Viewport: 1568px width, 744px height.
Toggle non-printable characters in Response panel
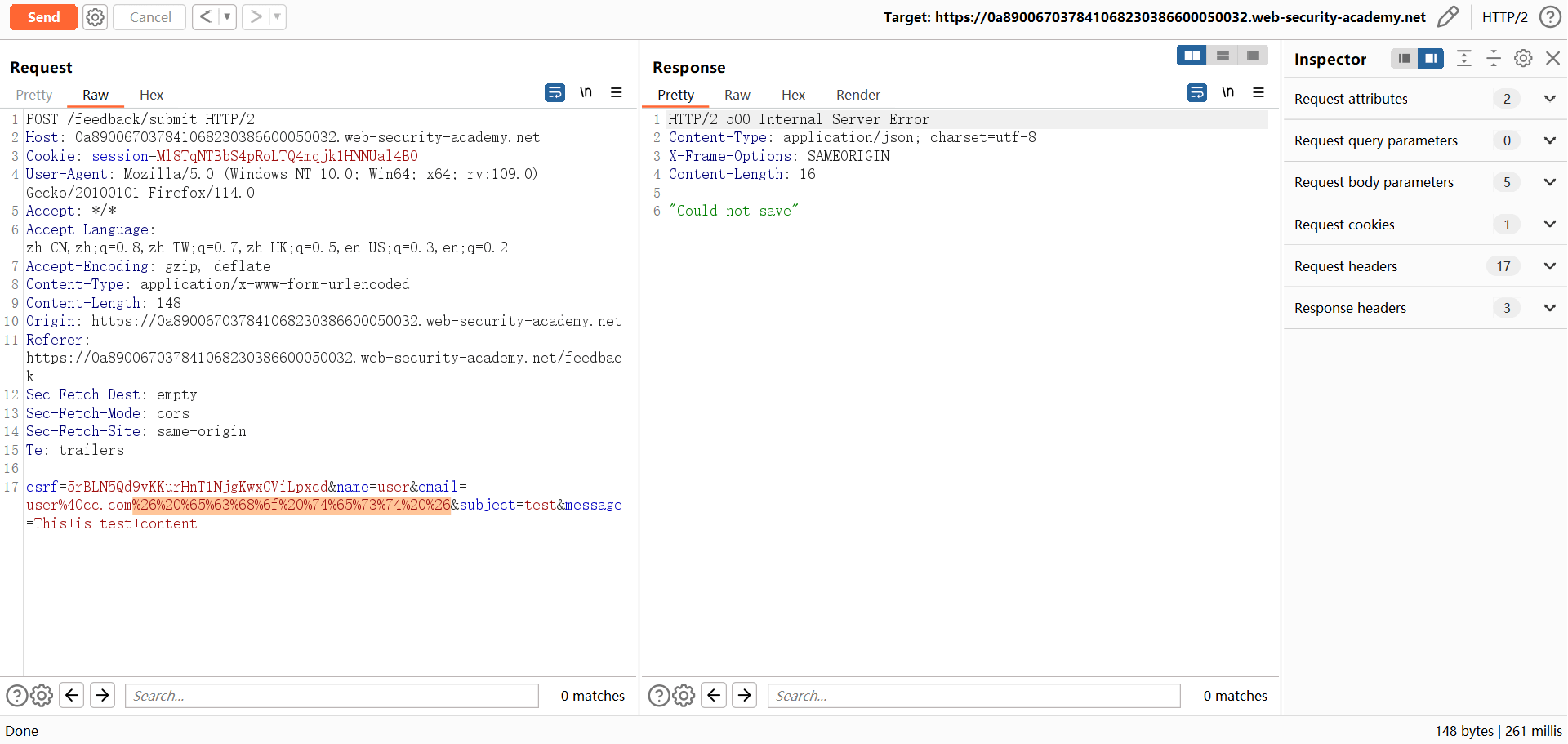1227,93
